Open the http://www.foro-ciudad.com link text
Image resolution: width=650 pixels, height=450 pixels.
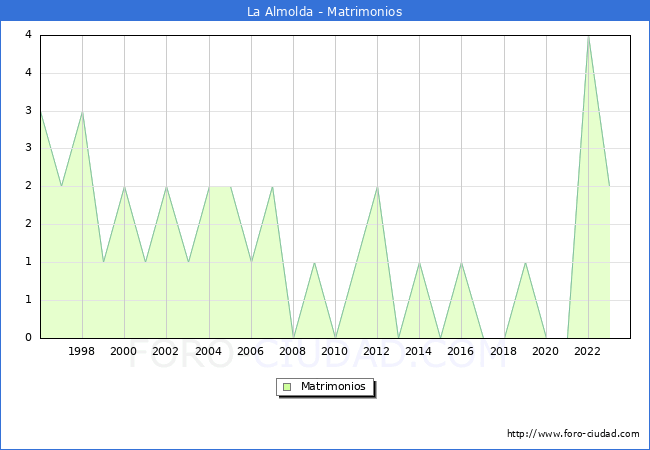click(x=573, y=433)
